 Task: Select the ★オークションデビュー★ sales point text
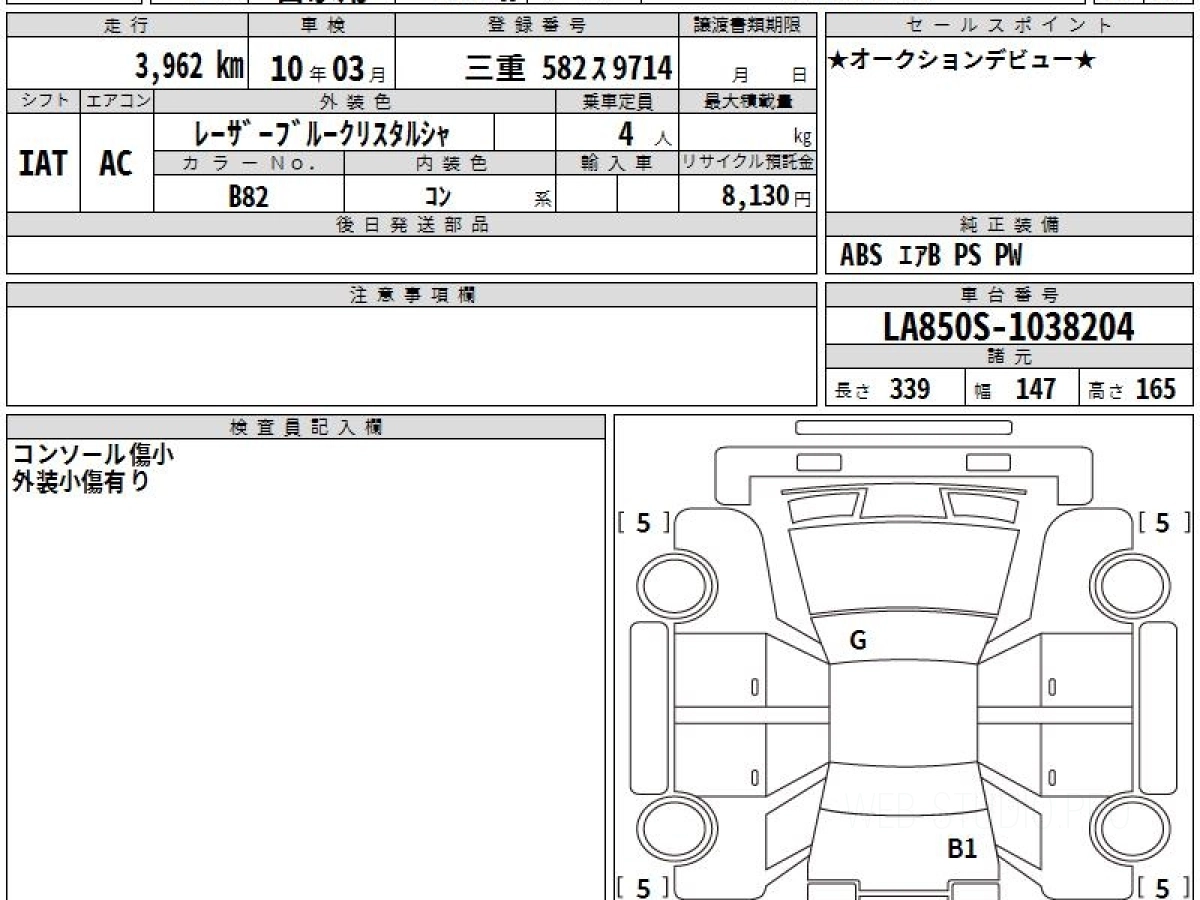(962, 61)
